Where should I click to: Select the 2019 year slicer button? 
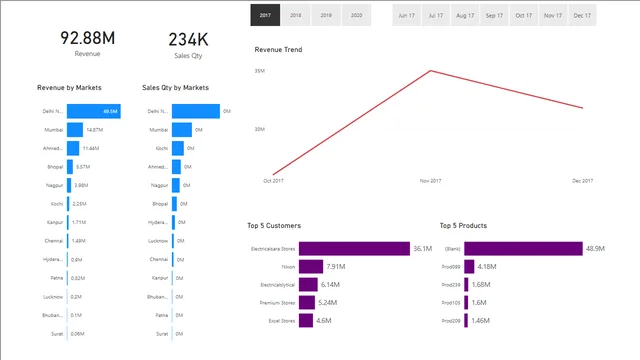[326, 15]
